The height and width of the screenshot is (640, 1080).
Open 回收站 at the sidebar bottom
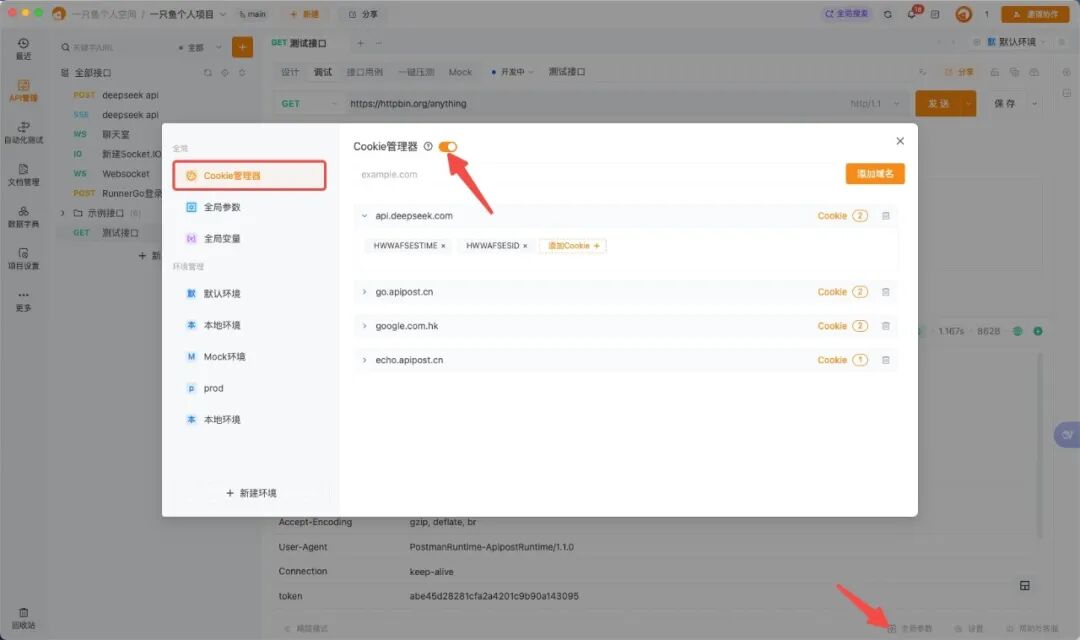coord(23,619)
